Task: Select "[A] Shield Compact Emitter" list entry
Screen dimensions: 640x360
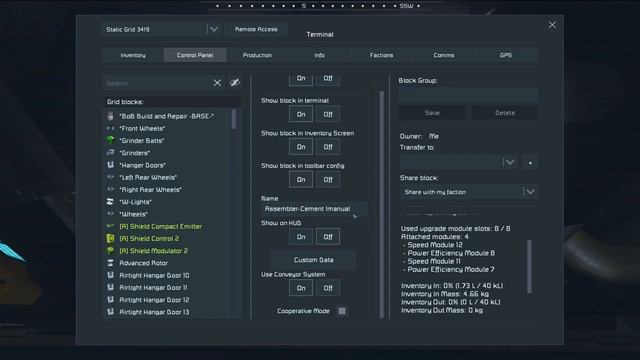Action: 166,226
